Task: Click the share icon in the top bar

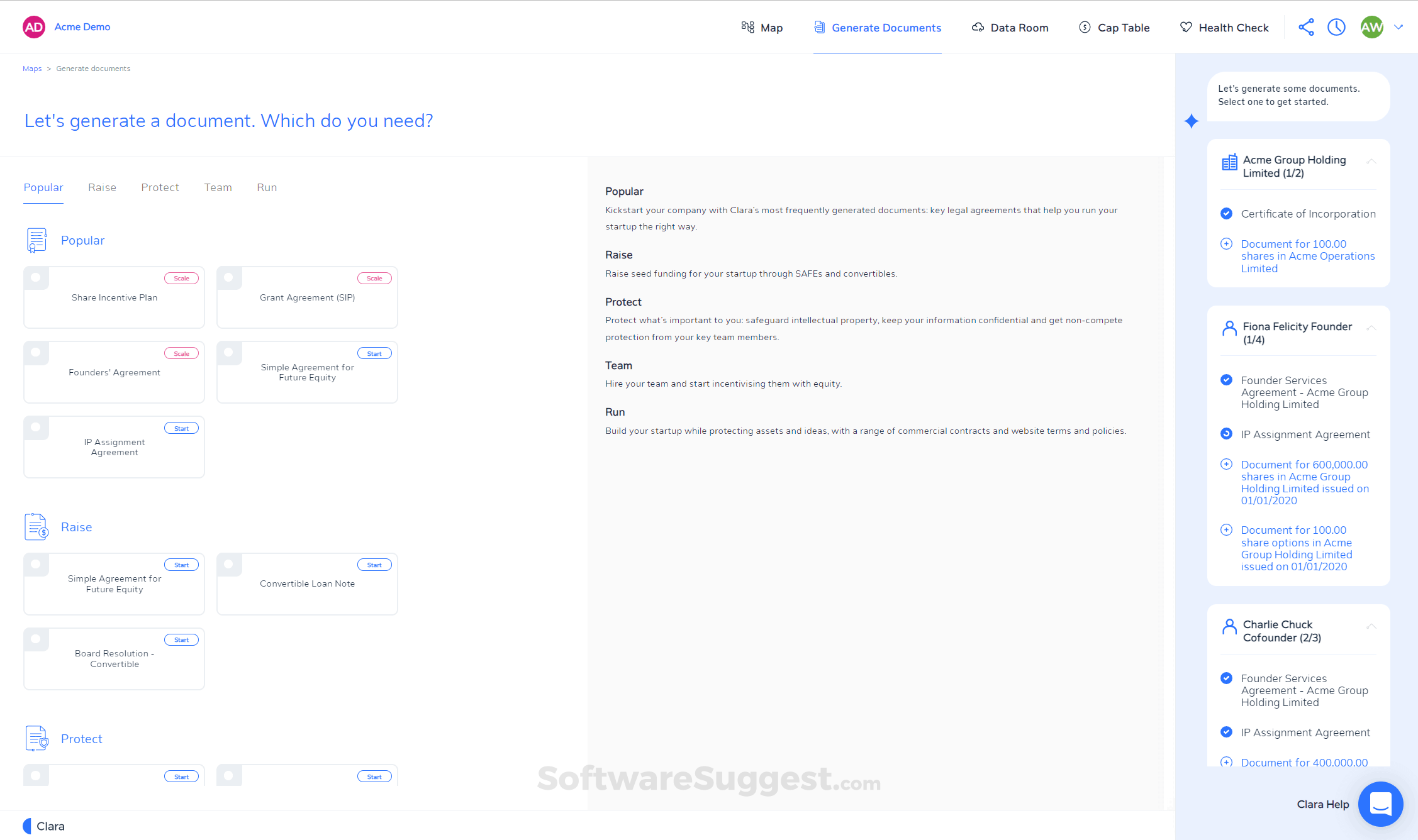Action: click(x=1306, y=27)
